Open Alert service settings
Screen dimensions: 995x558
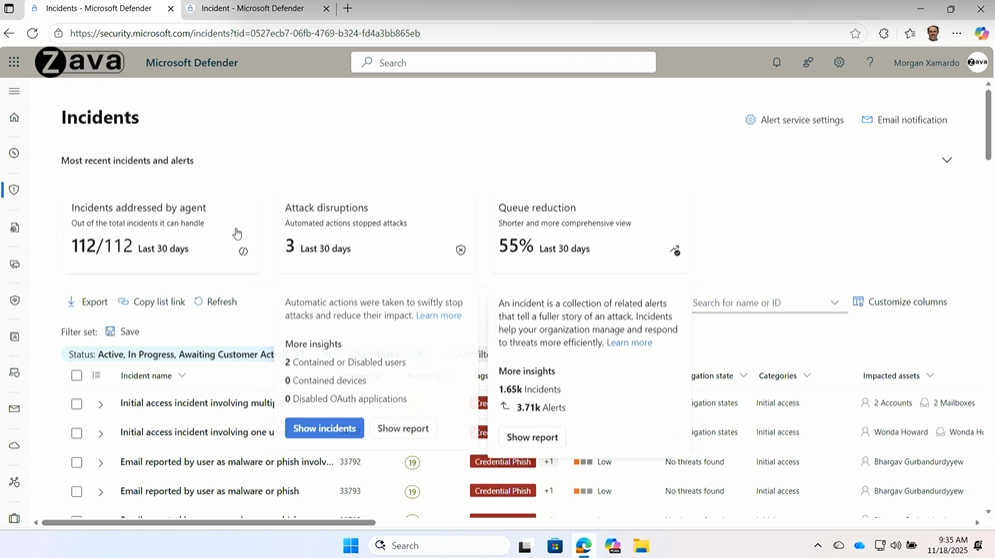tap(794, 119)
